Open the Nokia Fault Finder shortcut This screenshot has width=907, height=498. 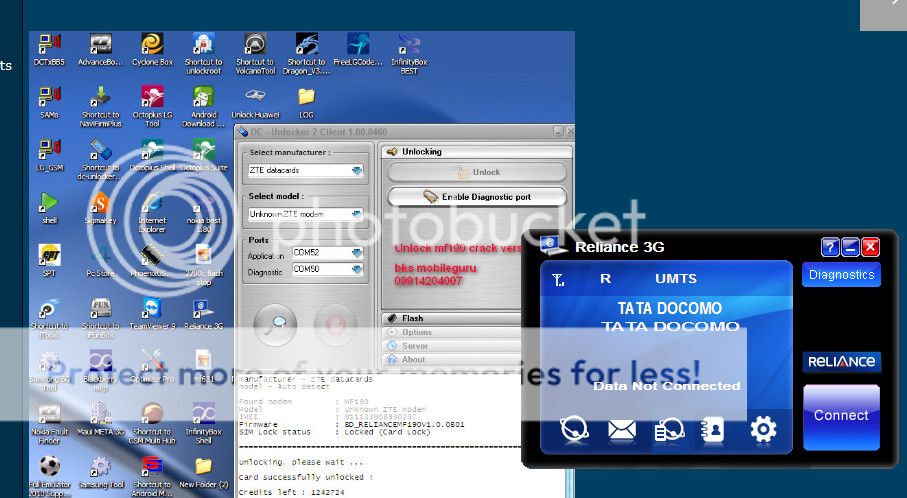(x=49, y=423)
